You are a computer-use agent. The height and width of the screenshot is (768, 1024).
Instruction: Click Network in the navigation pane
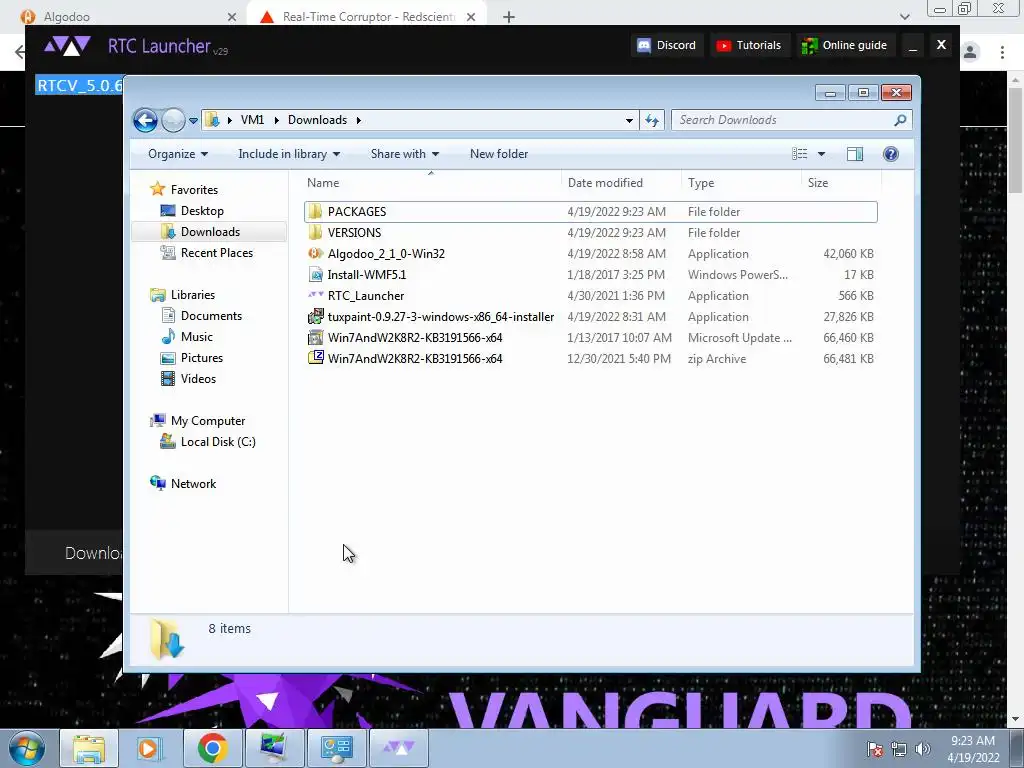pyautogui.click(x=184, y=483)
